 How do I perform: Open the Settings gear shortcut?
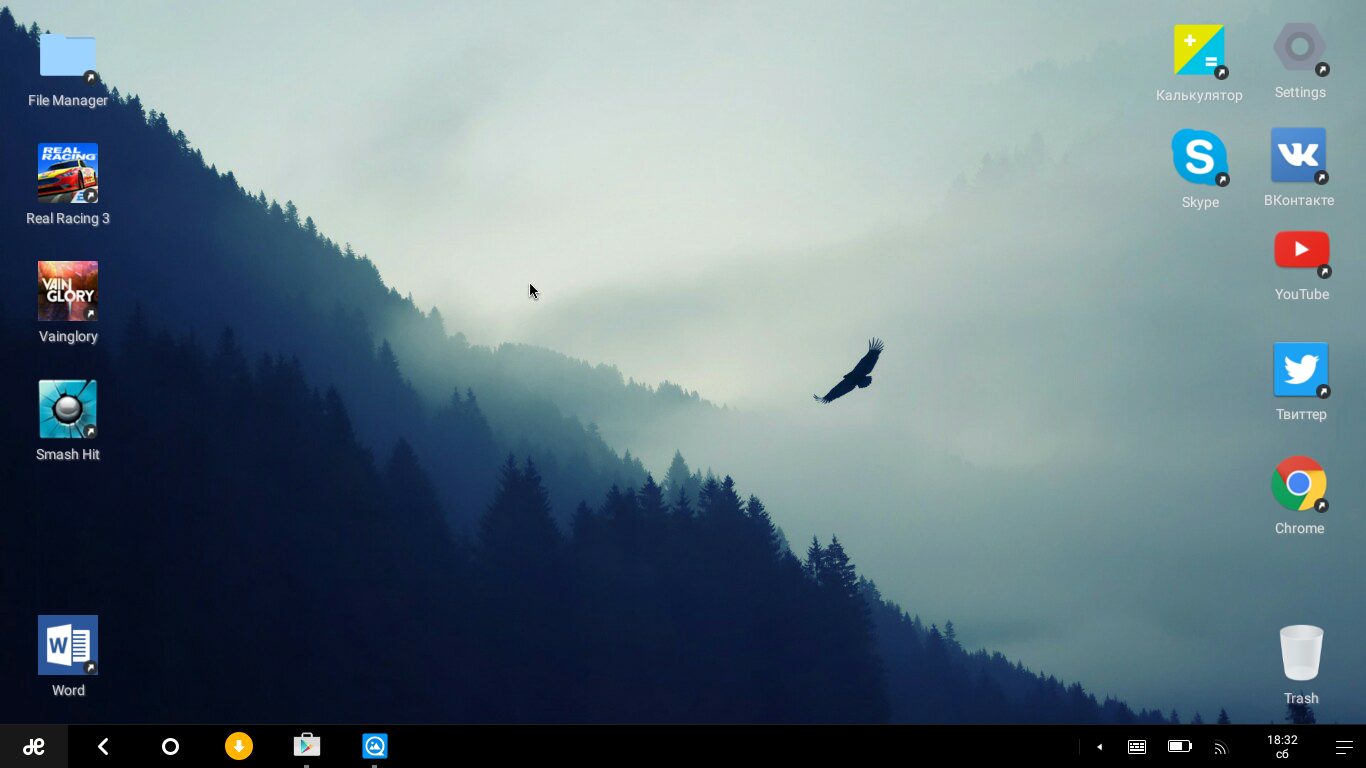[1300, 48]
